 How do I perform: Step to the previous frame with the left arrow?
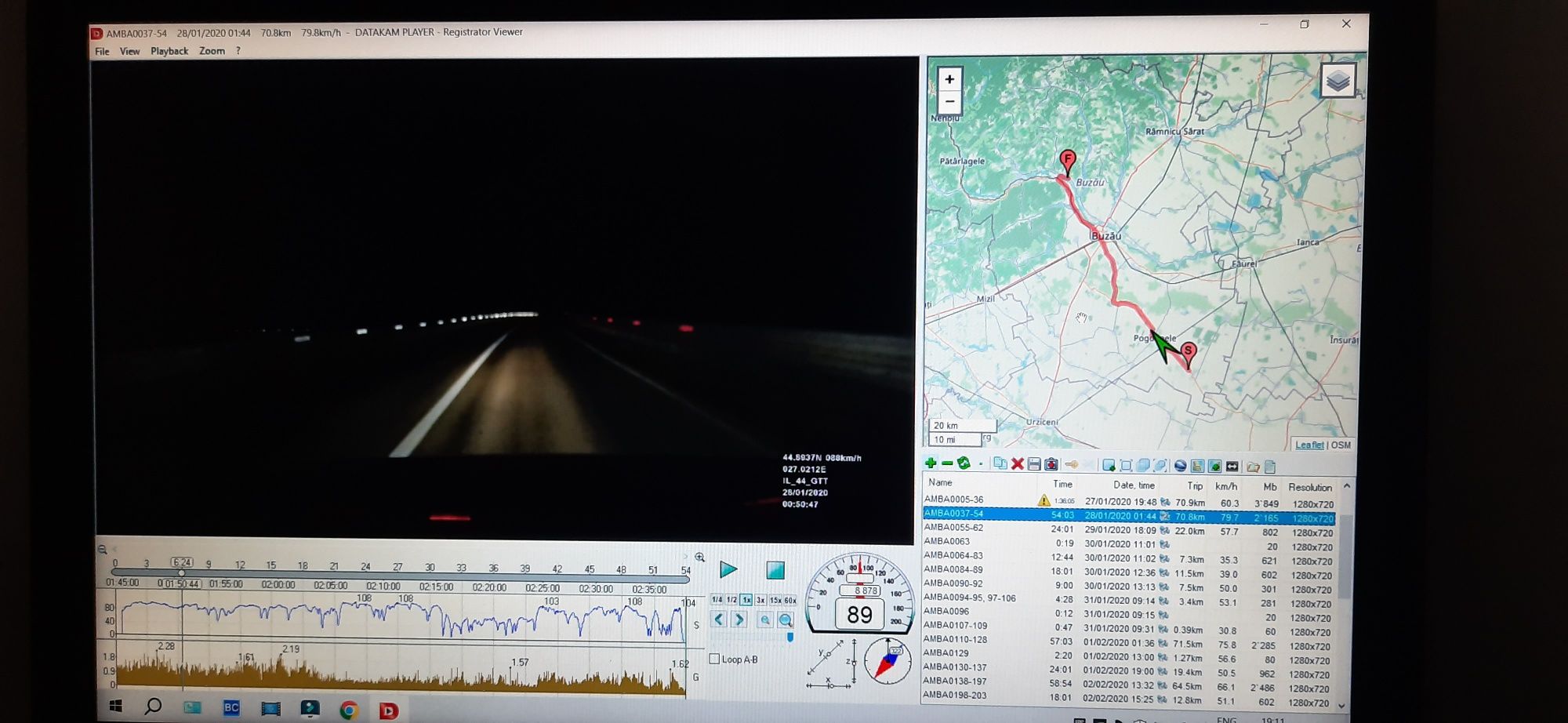click(x=719, y=619)
